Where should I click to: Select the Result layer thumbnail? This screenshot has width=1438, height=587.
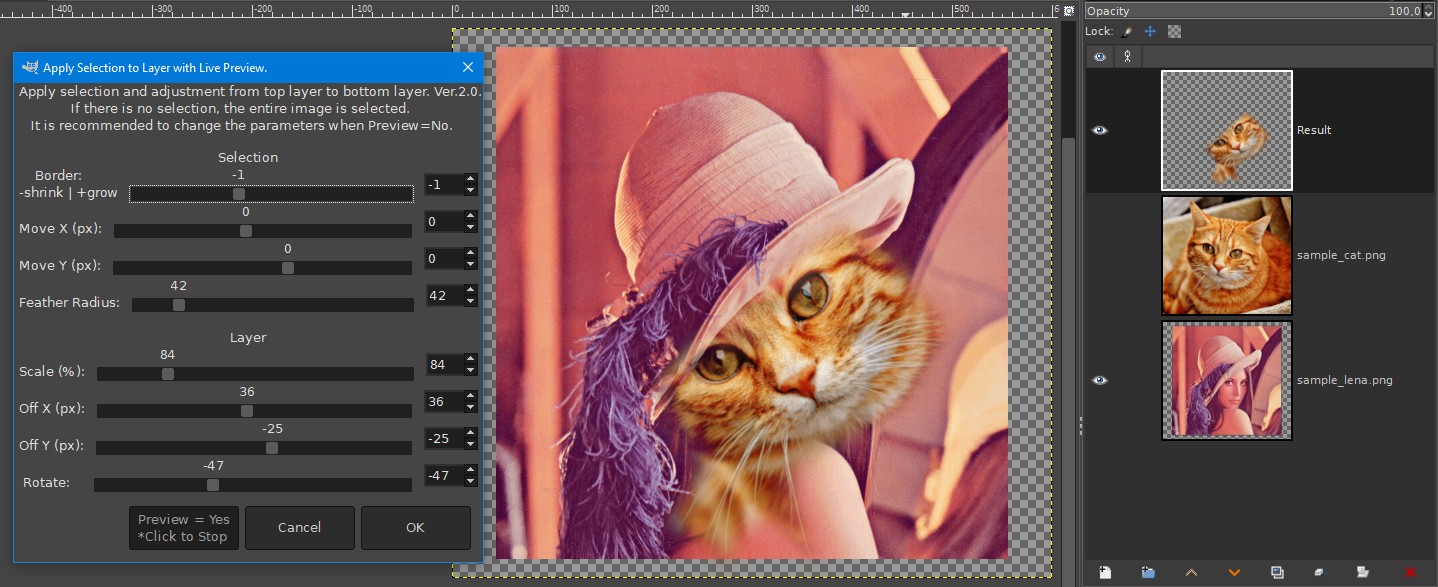(1227, 130)
